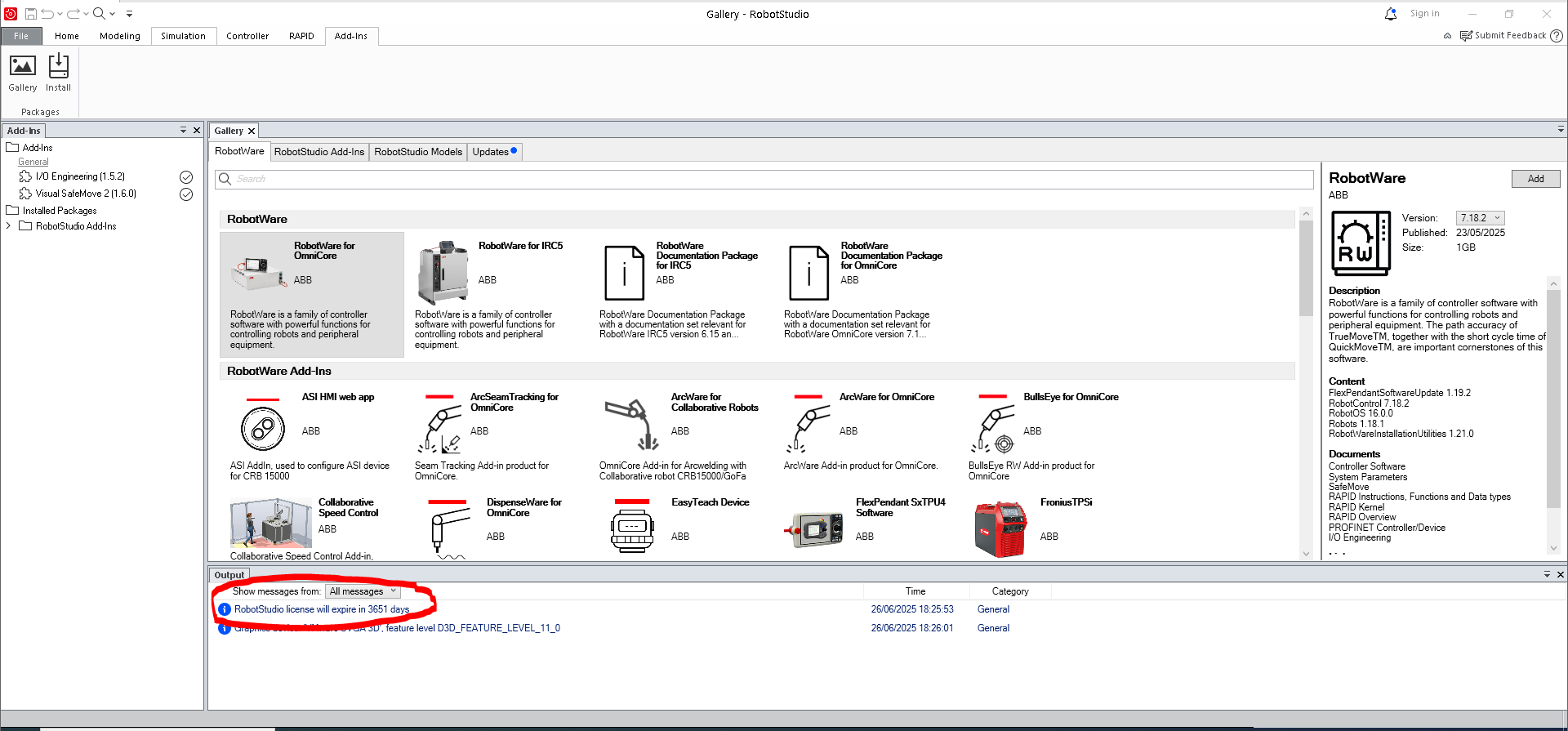
Task: Click Sign in
Action: pos(1424,14)
